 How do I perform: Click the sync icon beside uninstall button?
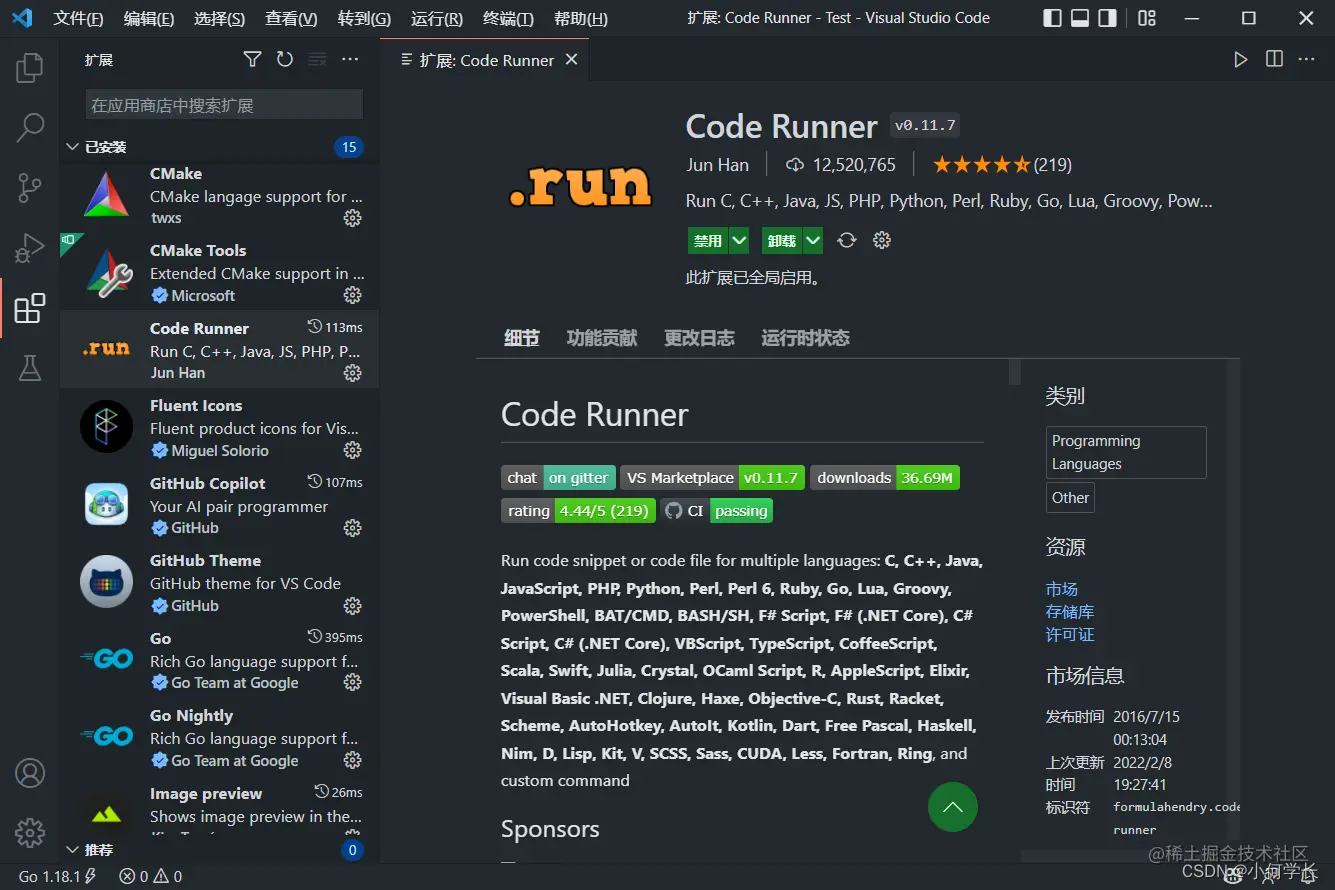pos(847,240)
